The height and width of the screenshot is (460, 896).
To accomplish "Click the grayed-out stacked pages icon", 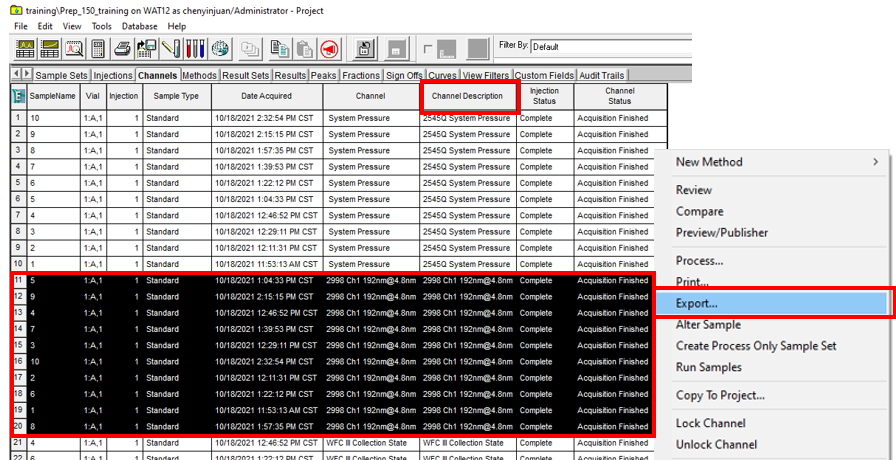I will click(x=249, y=49).
